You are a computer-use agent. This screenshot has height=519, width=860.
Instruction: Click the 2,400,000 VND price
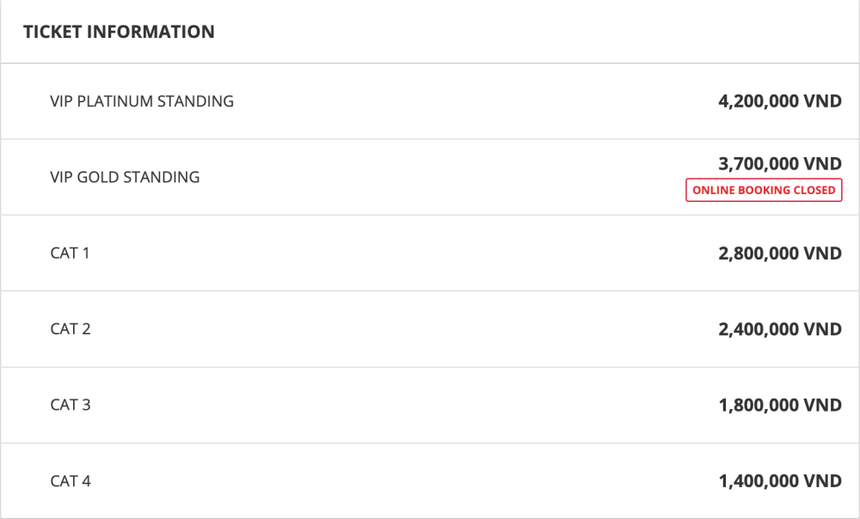point(780,329)
